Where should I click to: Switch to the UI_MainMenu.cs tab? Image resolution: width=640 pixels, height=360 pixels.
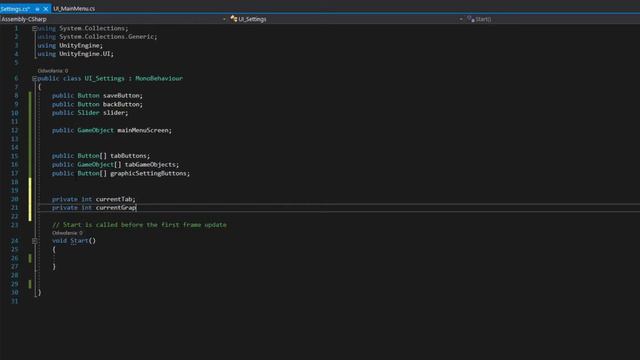(74, 9)
